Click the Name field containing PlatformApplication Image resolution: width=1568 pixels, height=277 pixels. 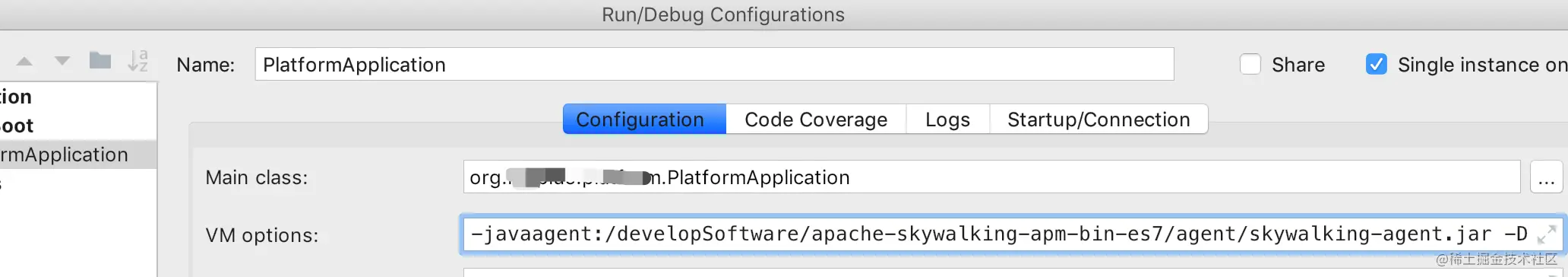714,64
